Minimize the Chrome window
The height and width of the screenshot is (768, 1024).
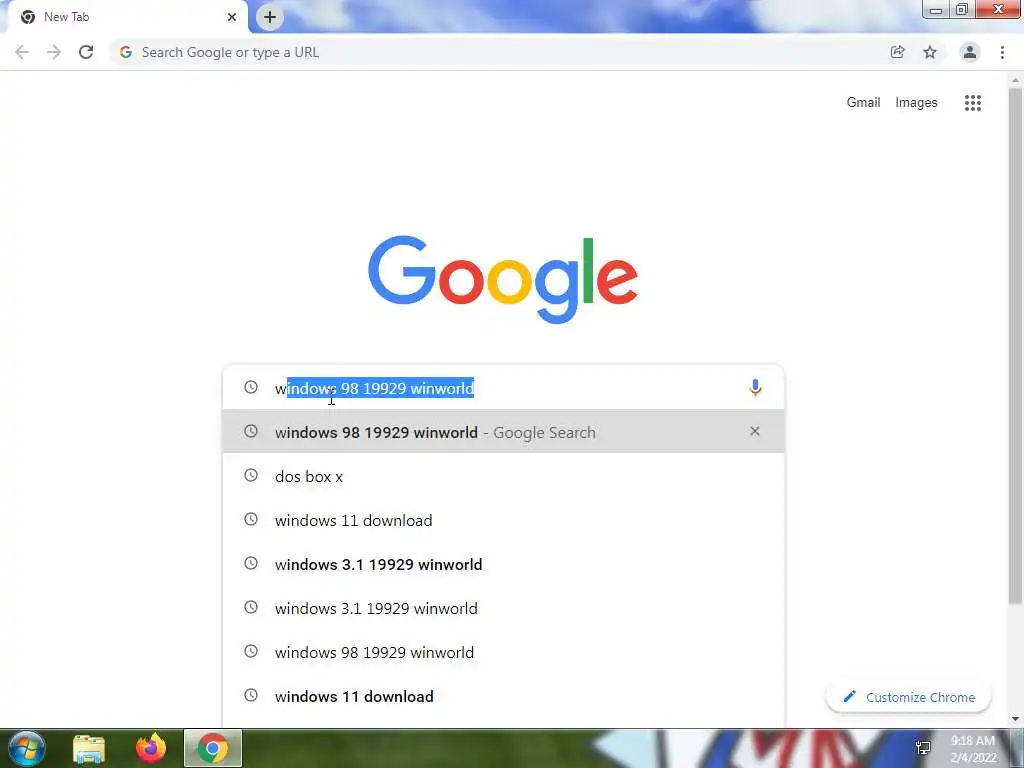[x=936, y=9]
